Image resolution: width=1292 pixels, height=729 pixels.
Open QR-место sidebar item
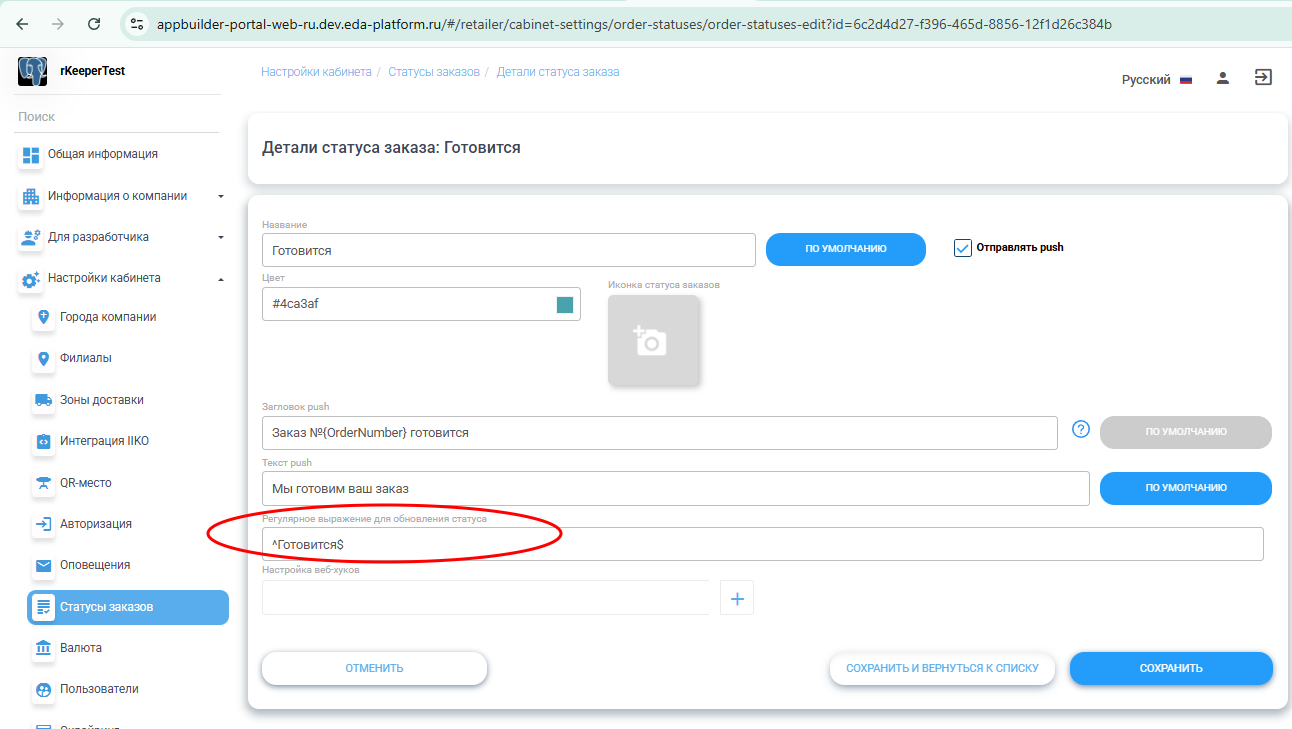85,483
